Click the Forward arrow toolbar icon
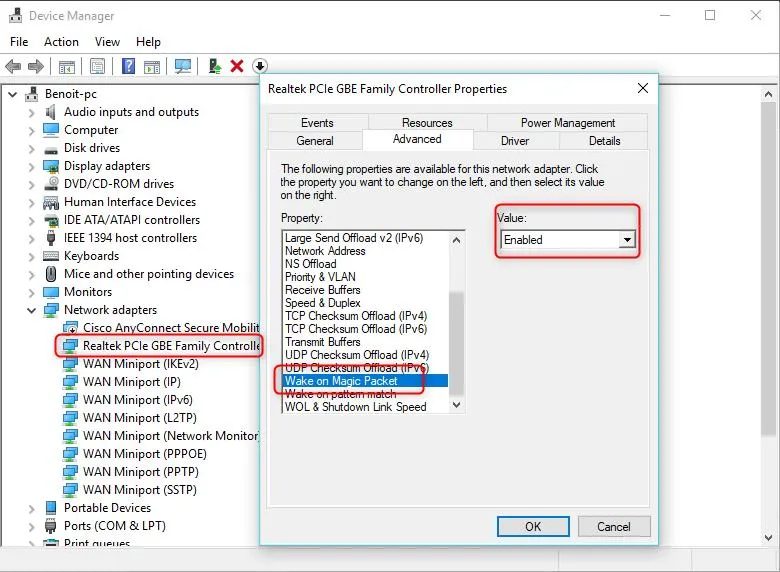 click(36, 66)
